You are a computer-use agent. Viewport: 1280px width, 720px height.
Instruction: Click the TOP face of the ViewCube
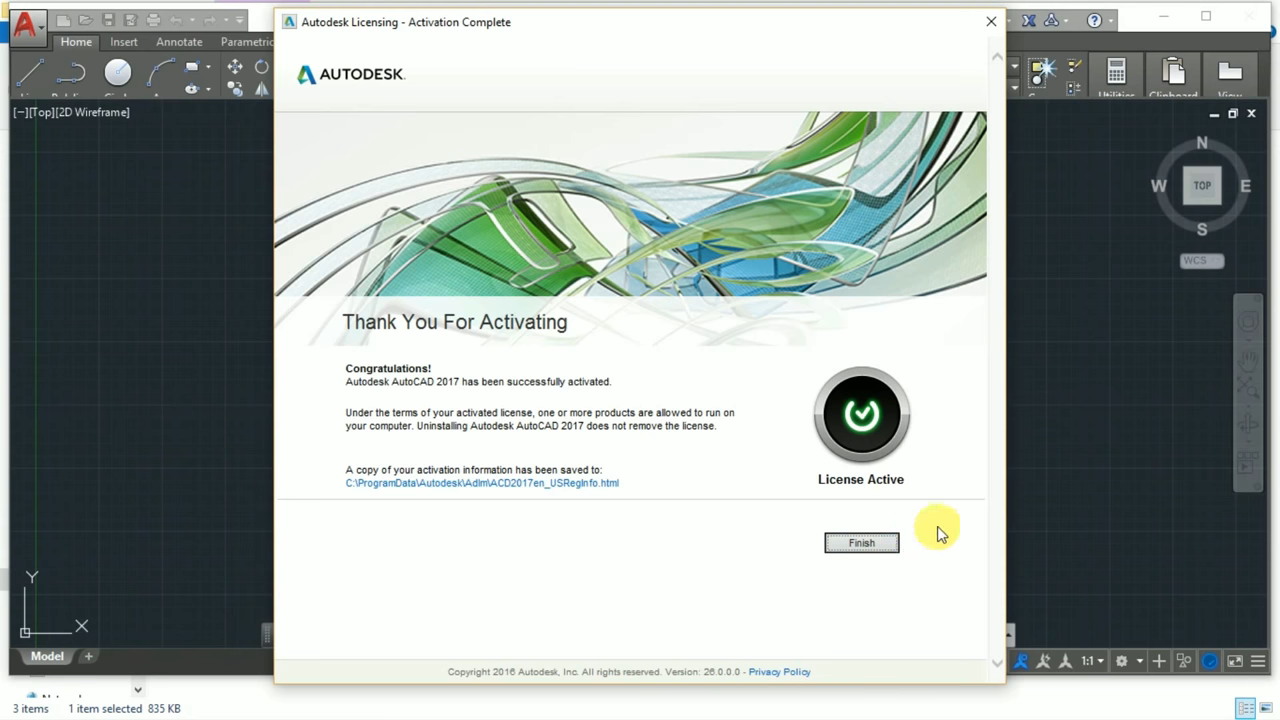pos(1202,185)
